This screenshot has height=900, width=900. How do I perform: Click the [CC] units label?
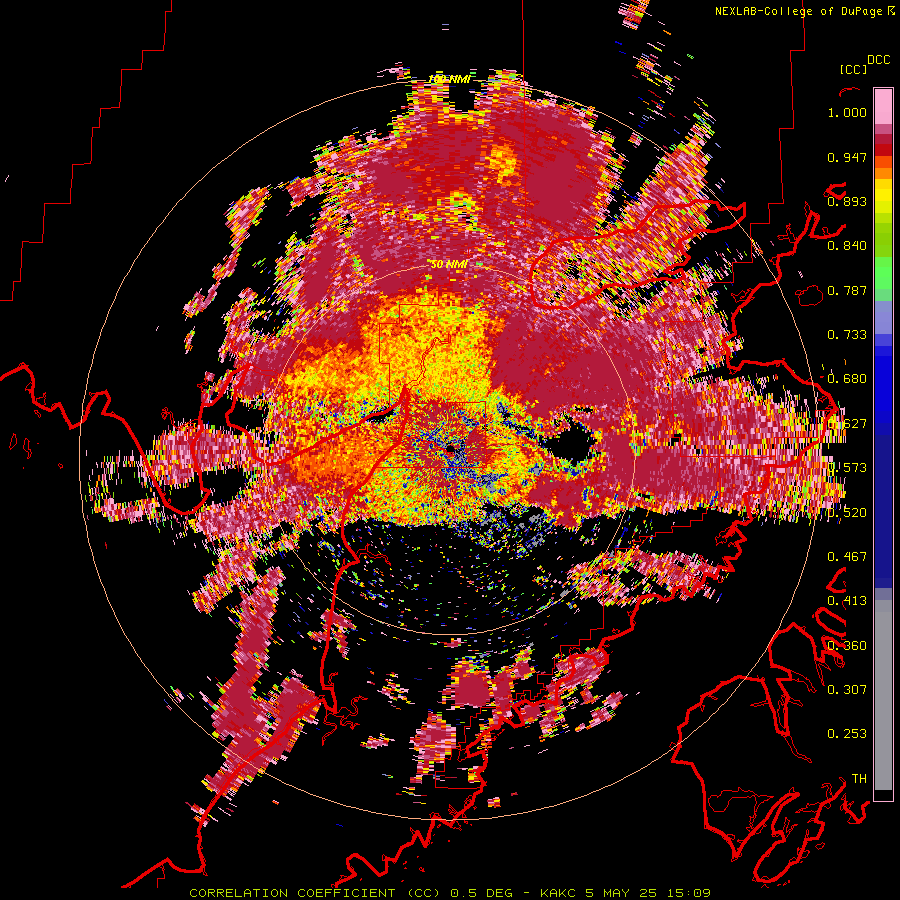point(853,69)
